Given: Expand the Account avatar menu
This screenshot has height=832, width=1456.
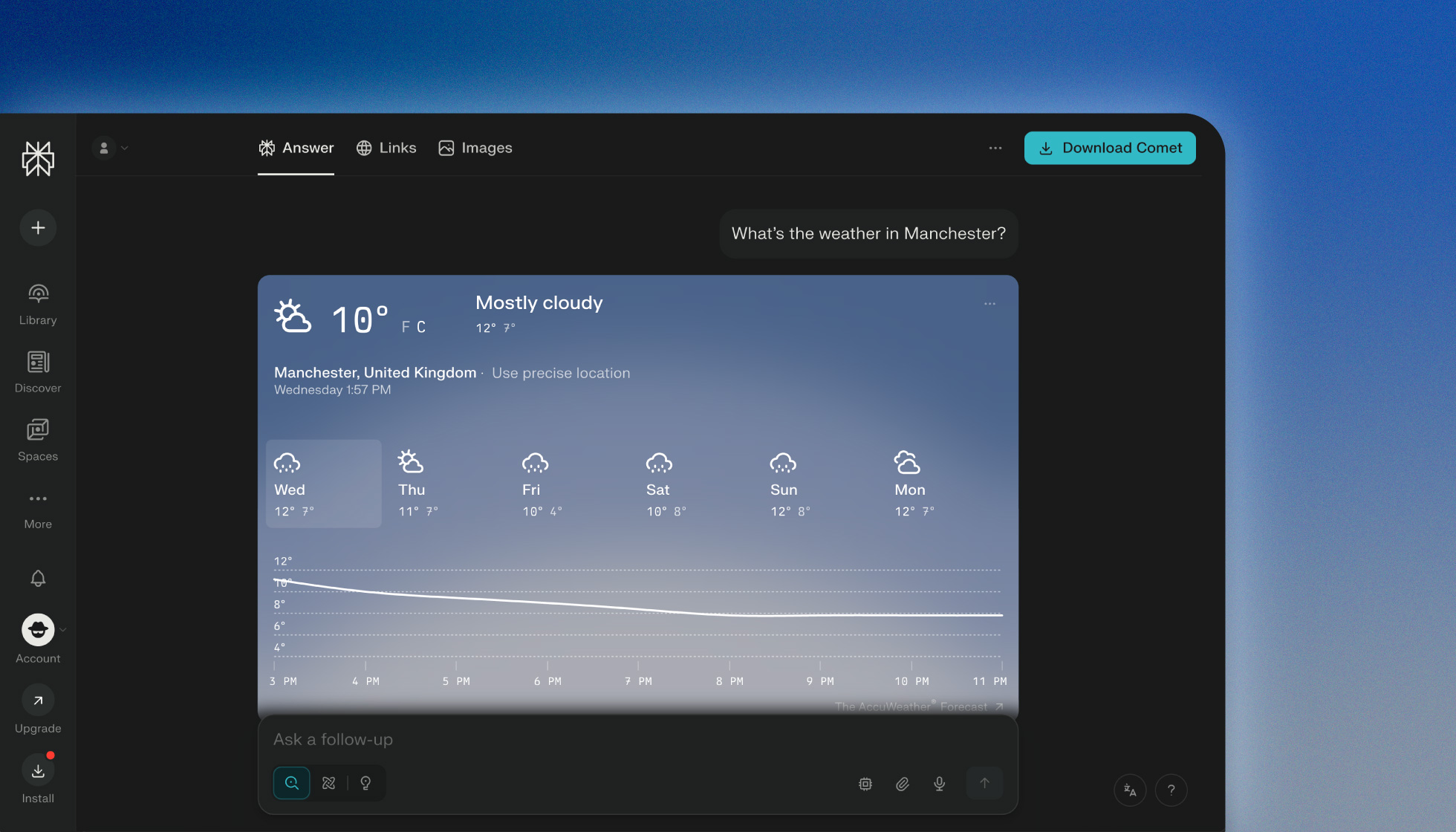Looking at the screenshot, I should coord(38,630).
